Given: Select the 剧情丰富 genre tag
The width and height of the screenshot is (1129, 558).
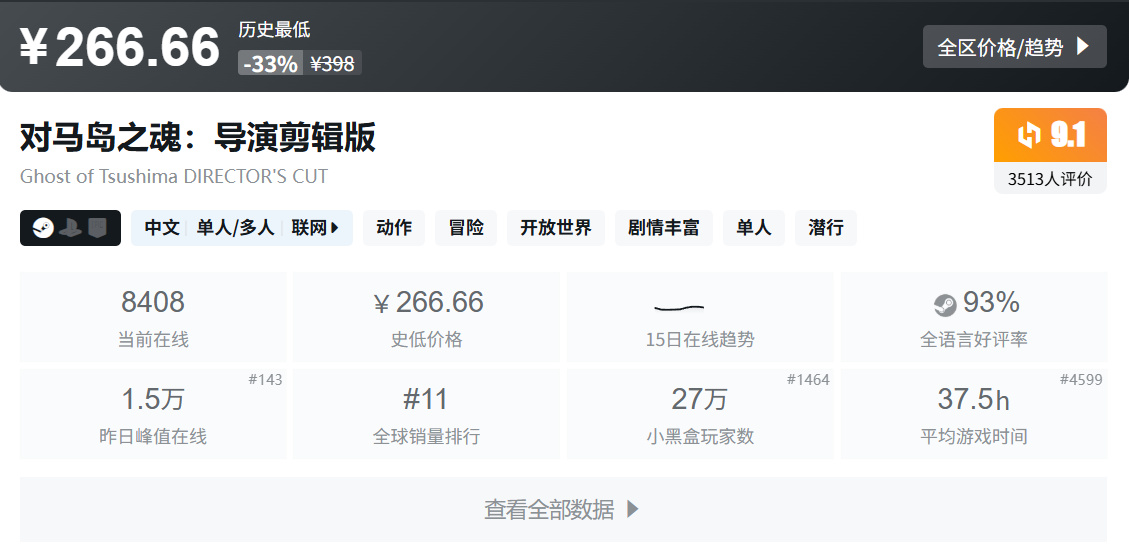Looking at the screenshot, I should (664, 228).
